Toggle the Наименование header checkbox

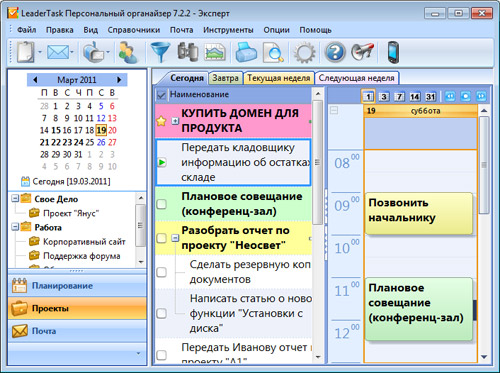(161, 95)
